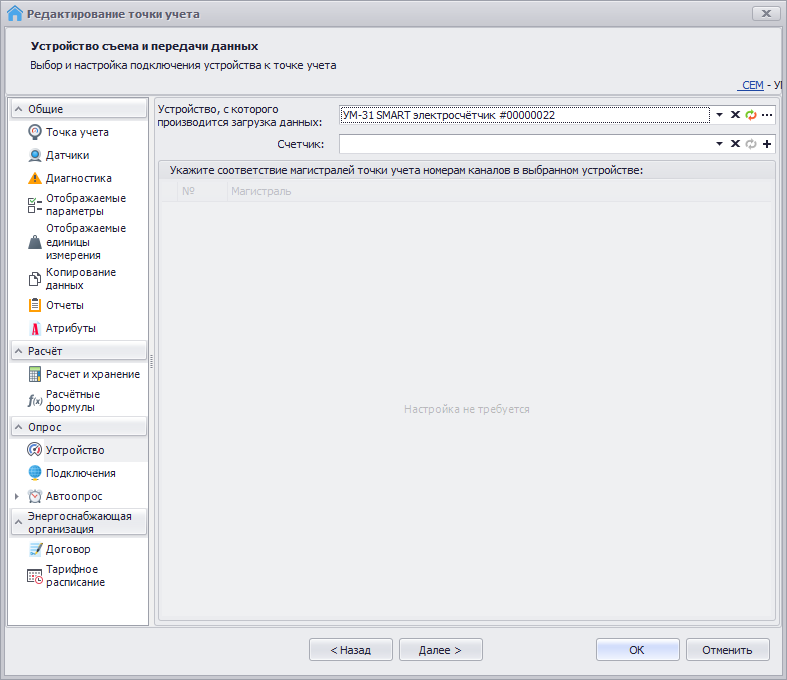Screen dimensions: 787x680
Task: Open the Диагностика section
Action: point(78,178)
